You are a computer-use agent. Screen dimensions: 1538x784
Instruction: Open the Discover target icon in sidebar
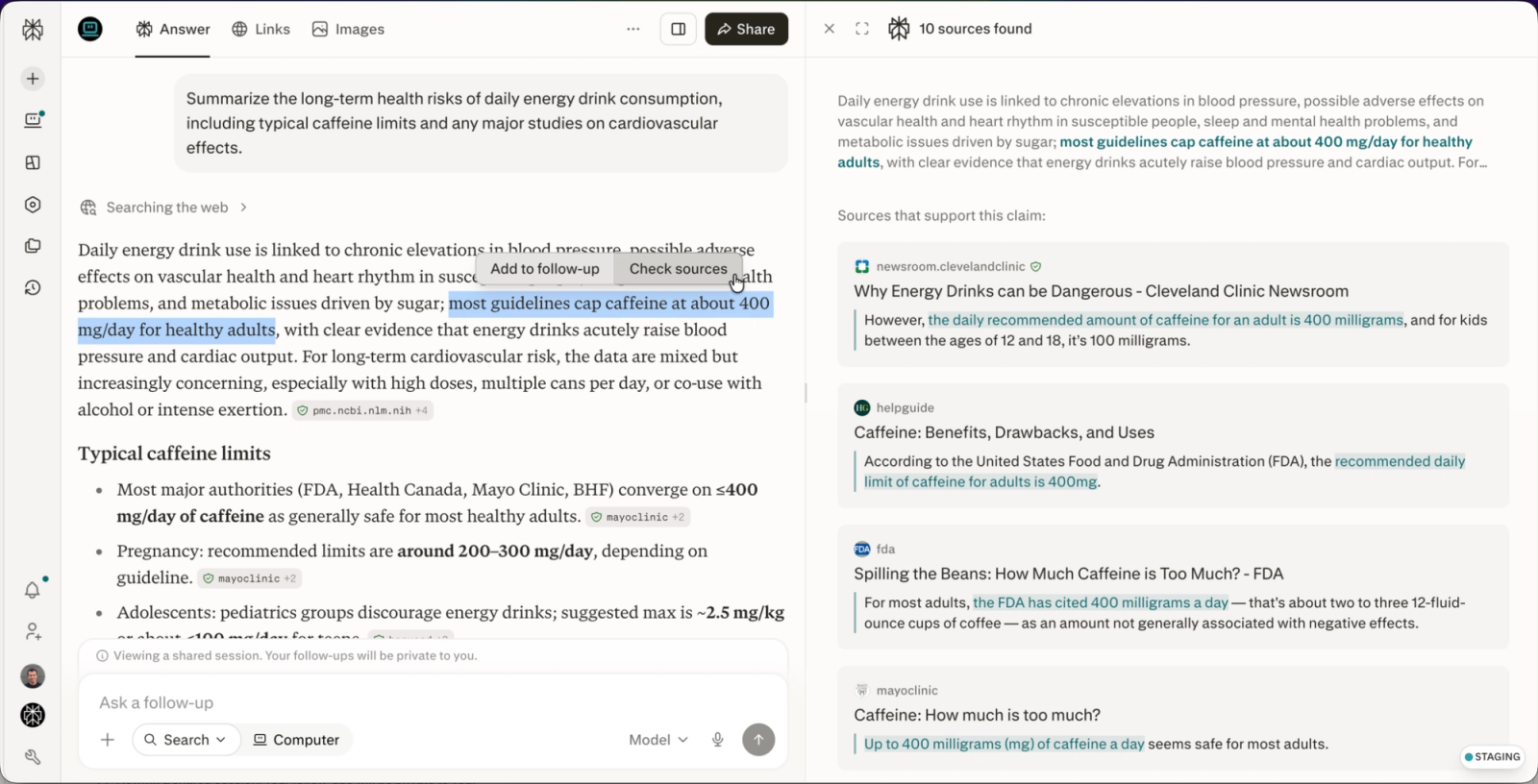[33, 205]
